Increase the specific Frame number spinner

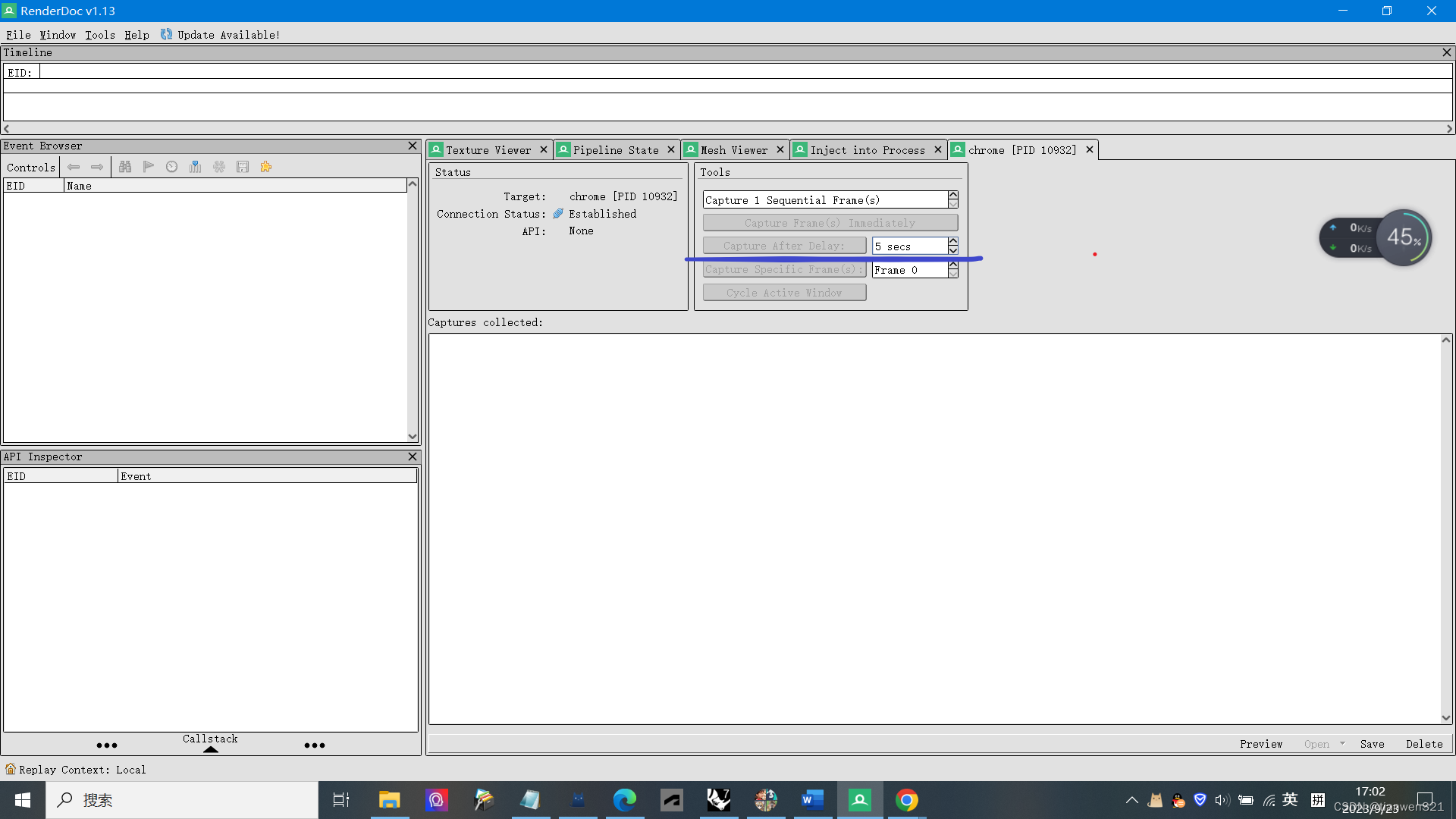953,265
